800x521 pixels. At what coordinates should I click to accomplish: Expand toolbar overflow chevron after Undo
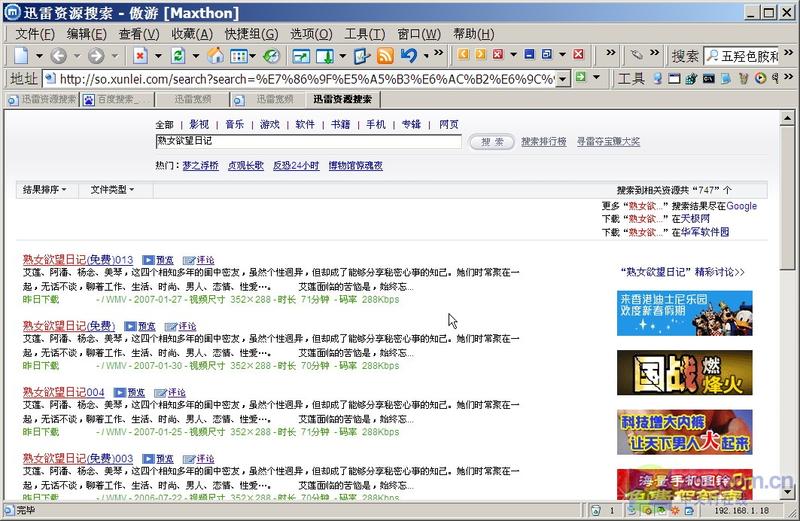[x=439, y=53]
